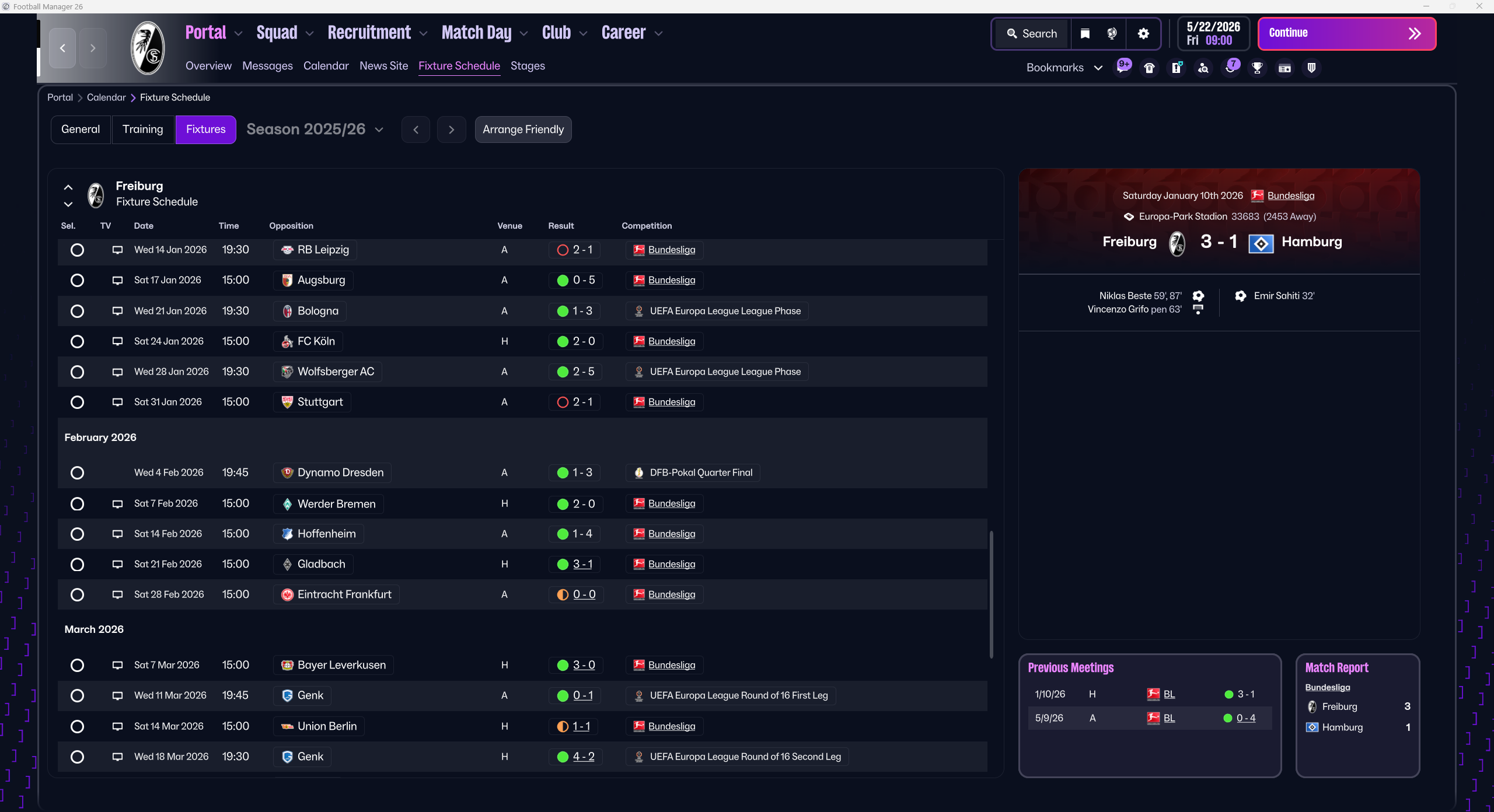Screen dimensions: 1494x812
Task: Select the Werder Bremen fixture radio button
Action: tap(77, 503)
